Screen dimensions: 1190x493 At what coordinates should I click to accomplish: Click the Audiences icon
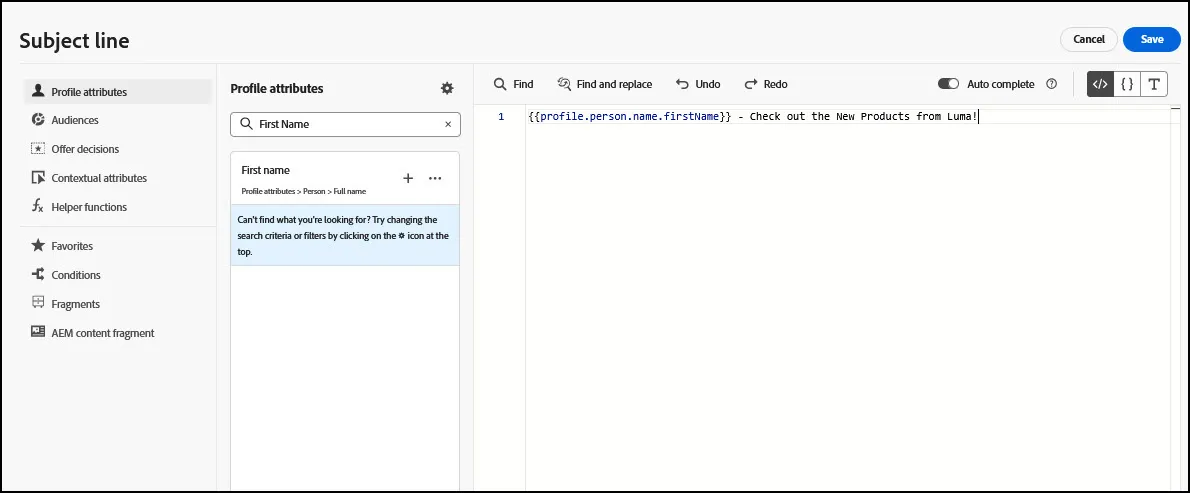tap(38, 120)
